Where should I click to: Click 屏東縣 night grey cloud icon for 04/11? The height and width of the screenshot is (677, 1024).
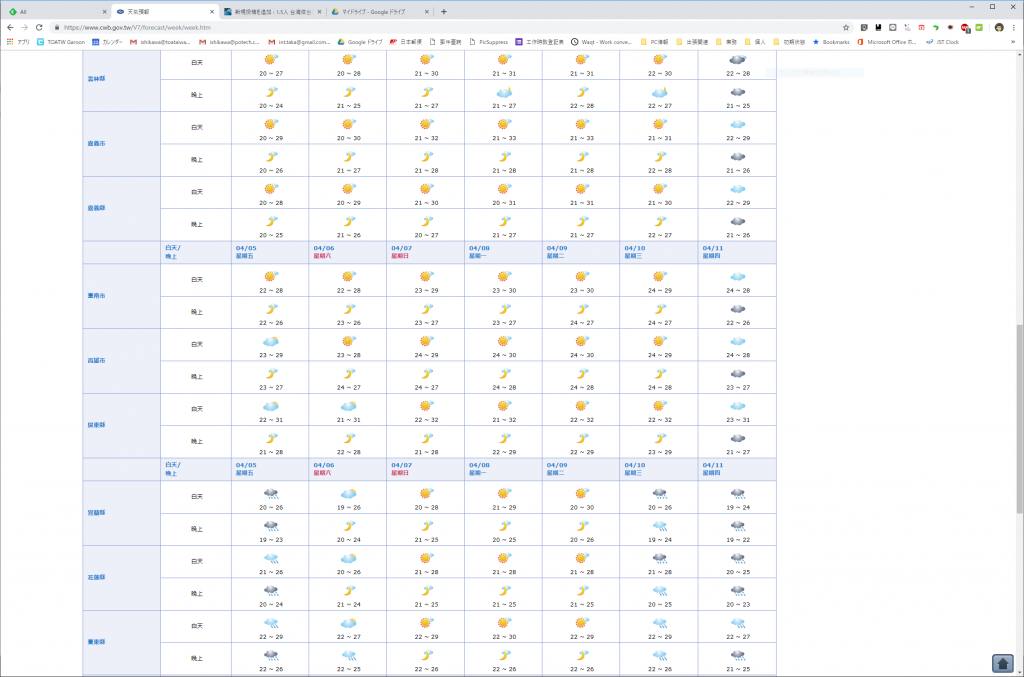point(738,439)
